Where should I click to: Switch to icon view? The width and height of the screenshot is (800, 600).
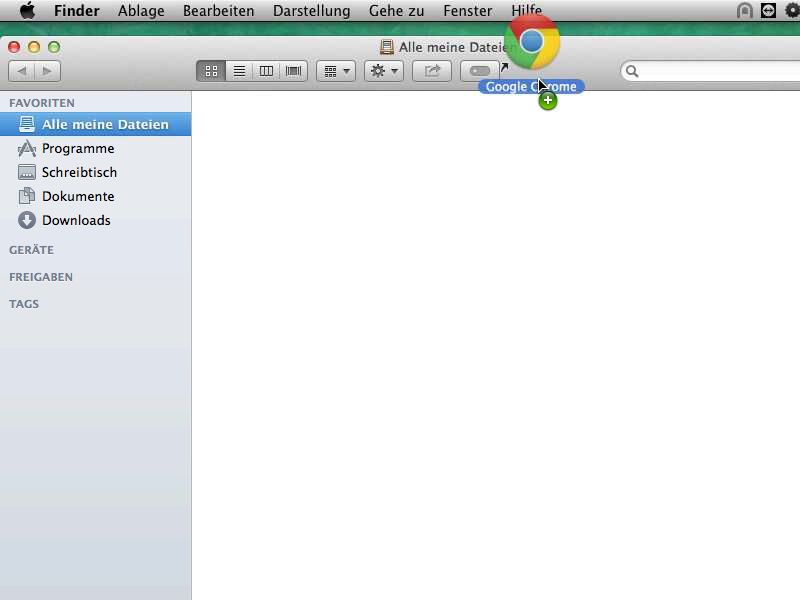pos(211,71)
